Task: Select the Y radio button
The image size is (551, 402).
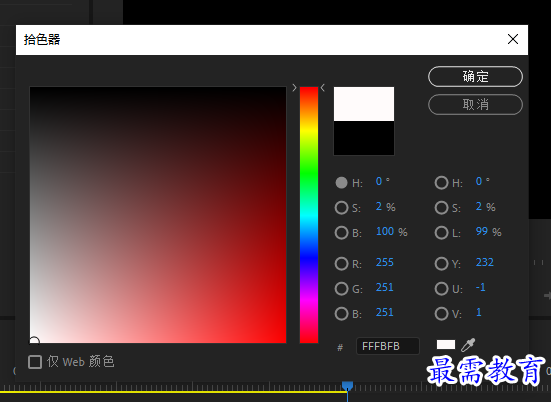Action: [441, 264]
